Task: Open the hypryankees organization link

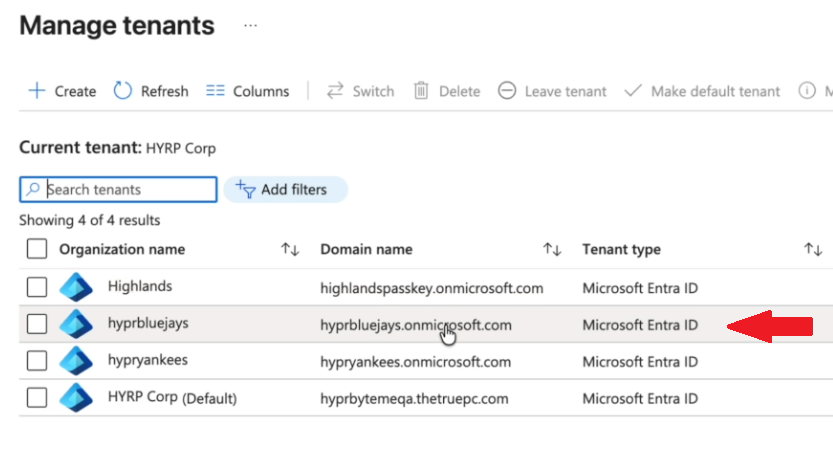Action: click(147, 360)
